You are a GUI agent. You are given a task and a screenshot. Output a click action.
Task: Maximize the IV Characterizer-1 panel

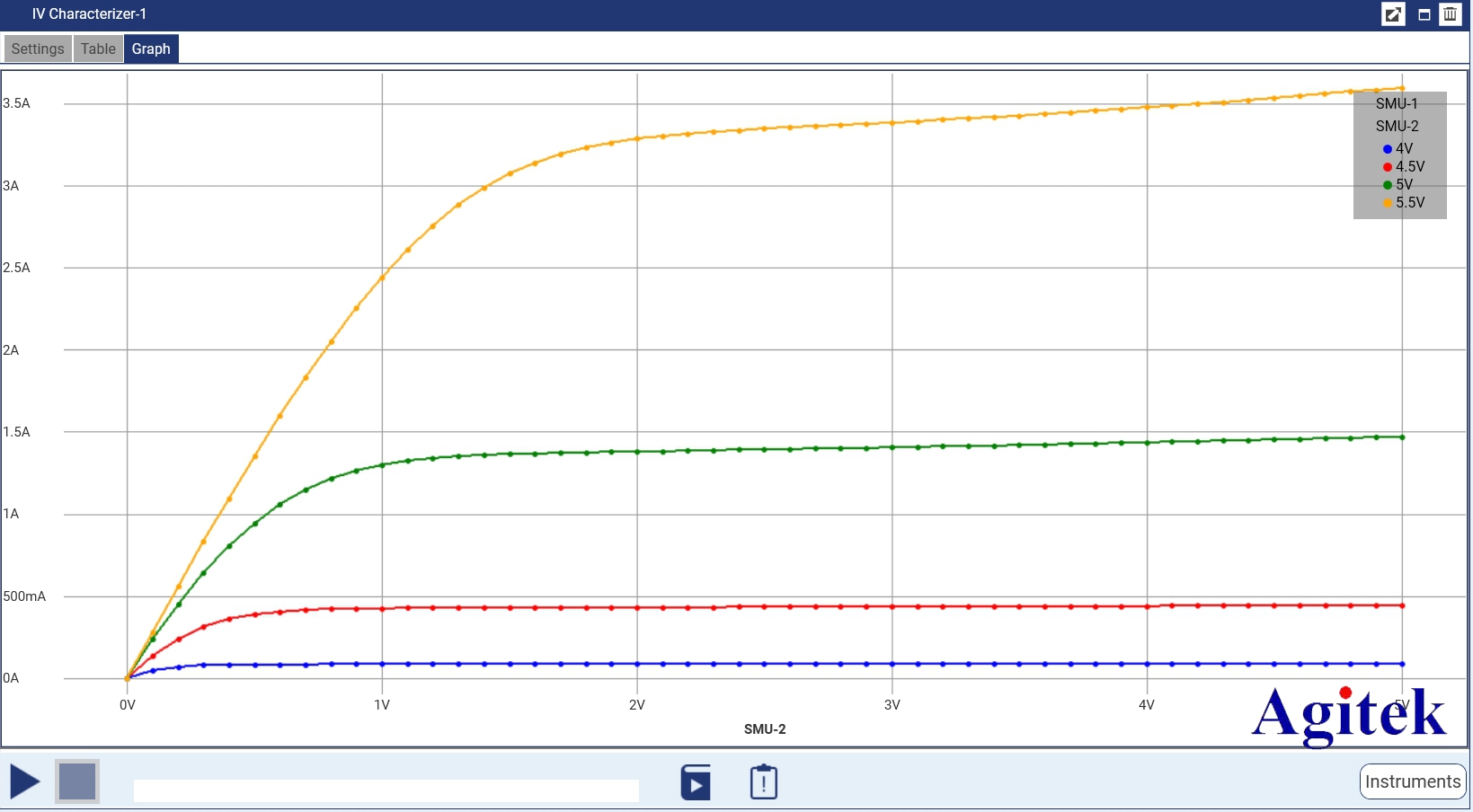coord(1424,14)
